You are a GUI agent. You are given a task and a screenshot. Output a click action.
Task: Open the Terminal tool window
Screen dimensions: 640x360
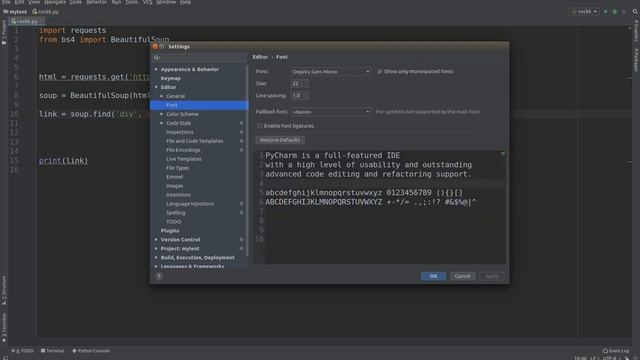(53, 351)
